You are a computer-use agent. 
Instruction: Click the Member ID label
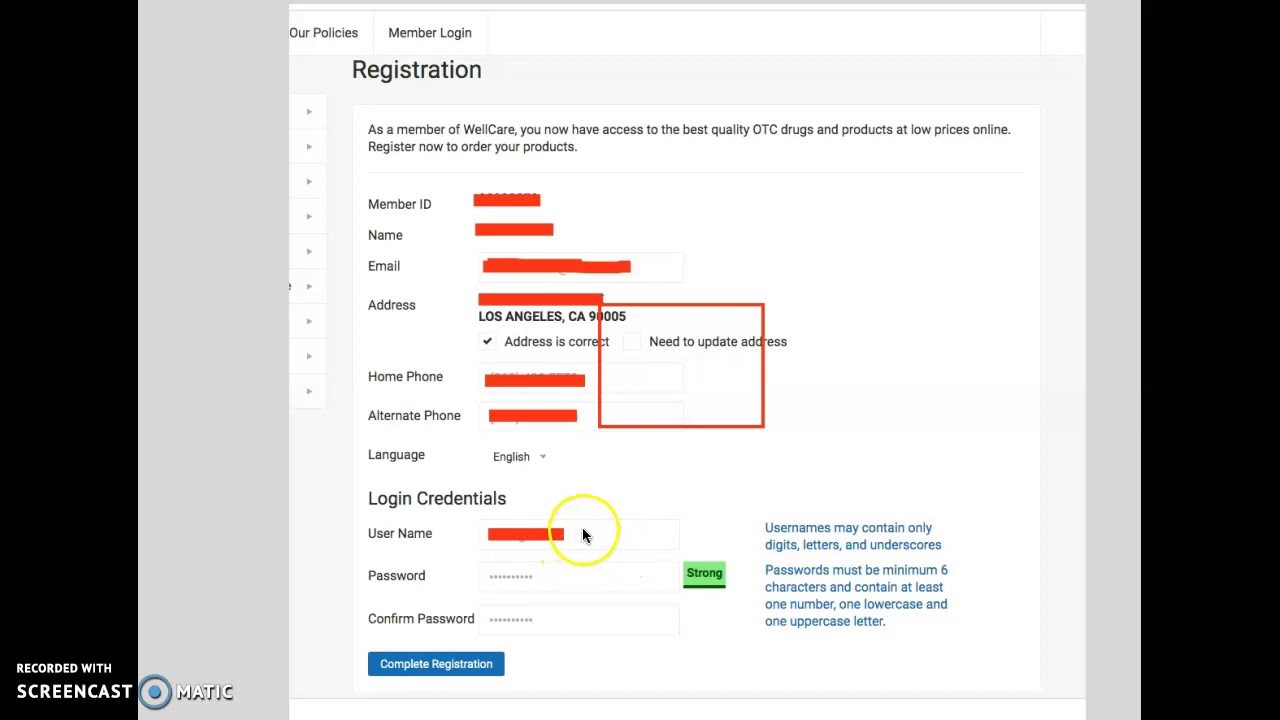pos(399,204)
